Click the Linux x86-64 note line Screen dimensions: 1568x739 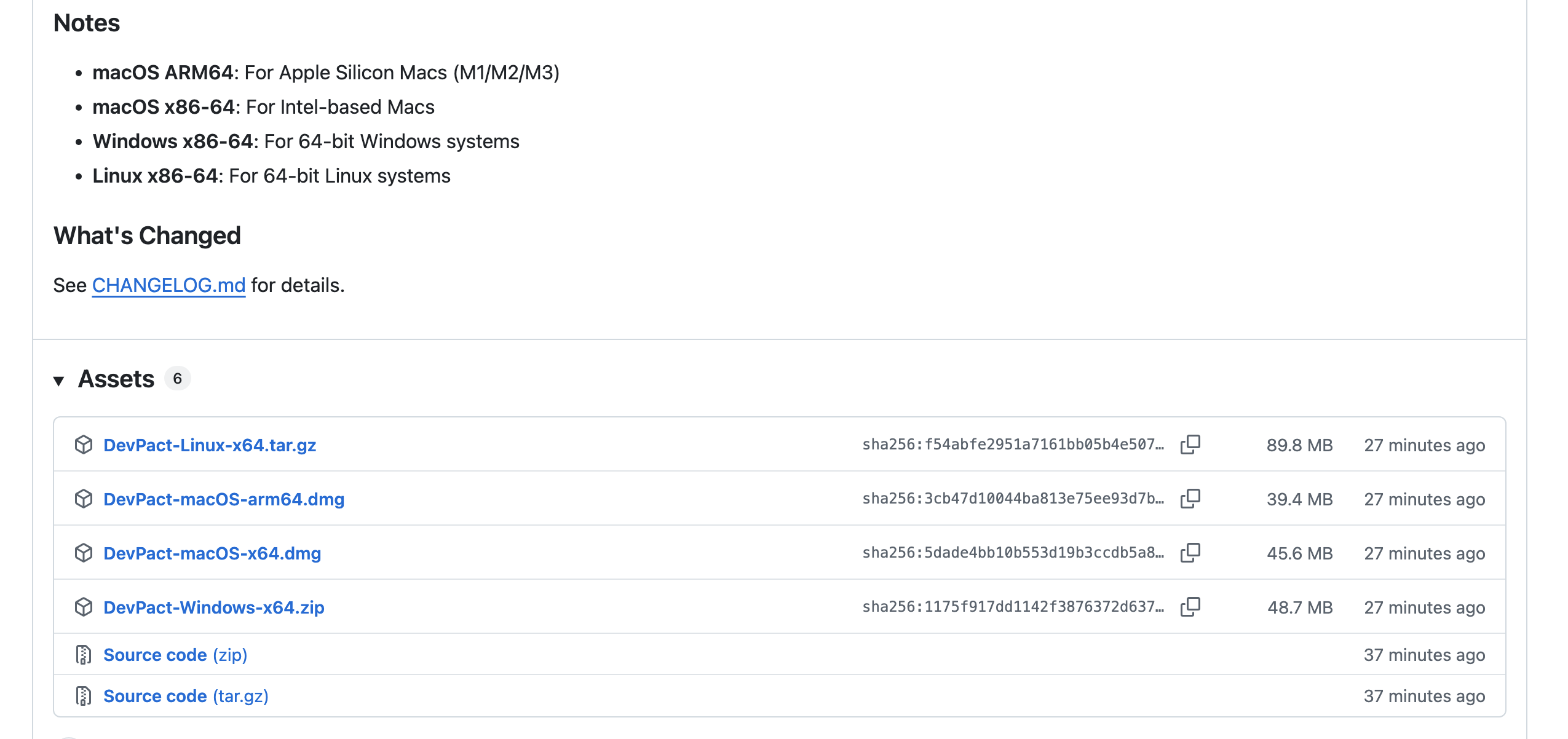tap(271, 176)
